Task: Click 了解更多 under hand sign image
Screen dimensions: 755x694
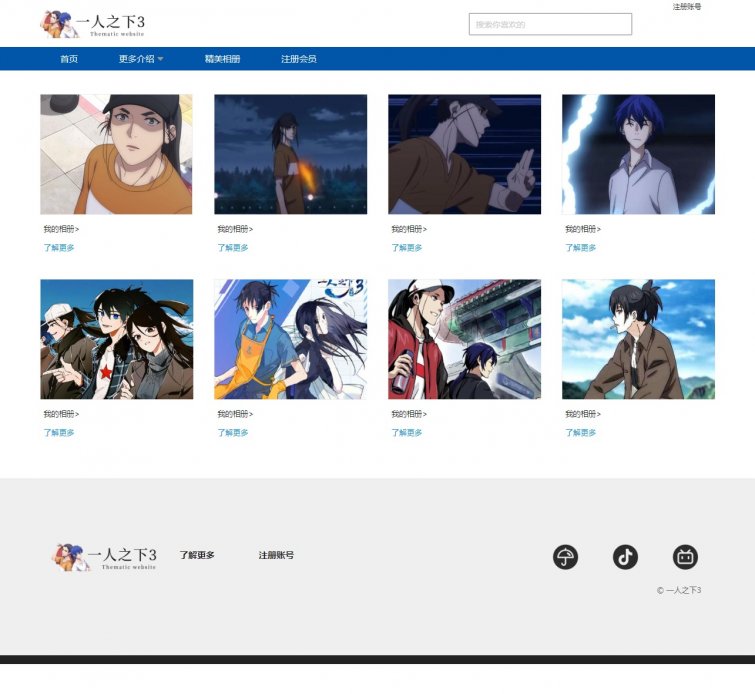Action: pyautogui.click(x=406, y=248)
